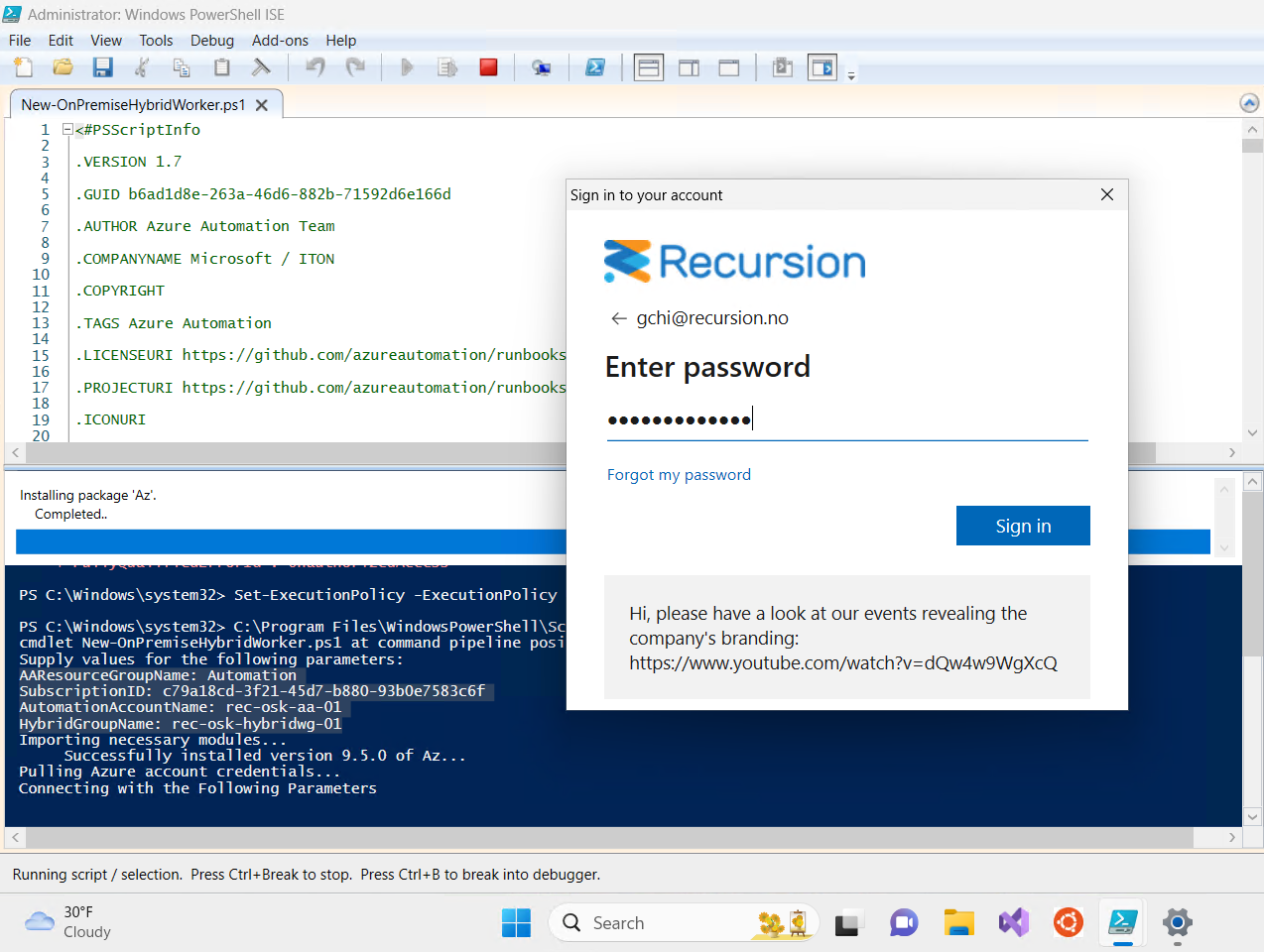The image size is (1264, 952).
Task: Open the Forgot my password link
Action: click(679, 474)
